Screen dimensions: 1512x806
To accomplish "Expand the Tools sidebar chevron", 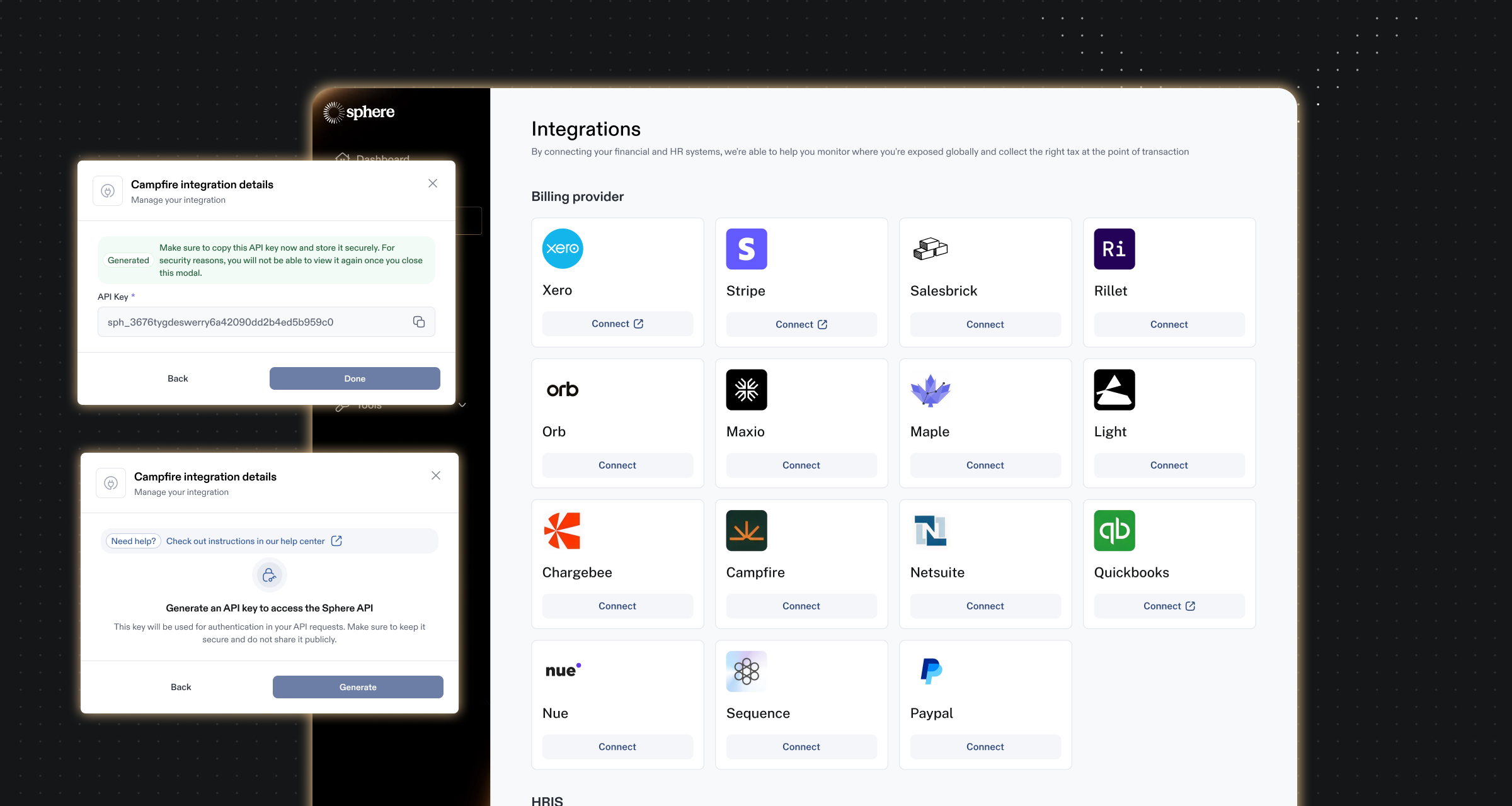I will click(x=462, y=405).
